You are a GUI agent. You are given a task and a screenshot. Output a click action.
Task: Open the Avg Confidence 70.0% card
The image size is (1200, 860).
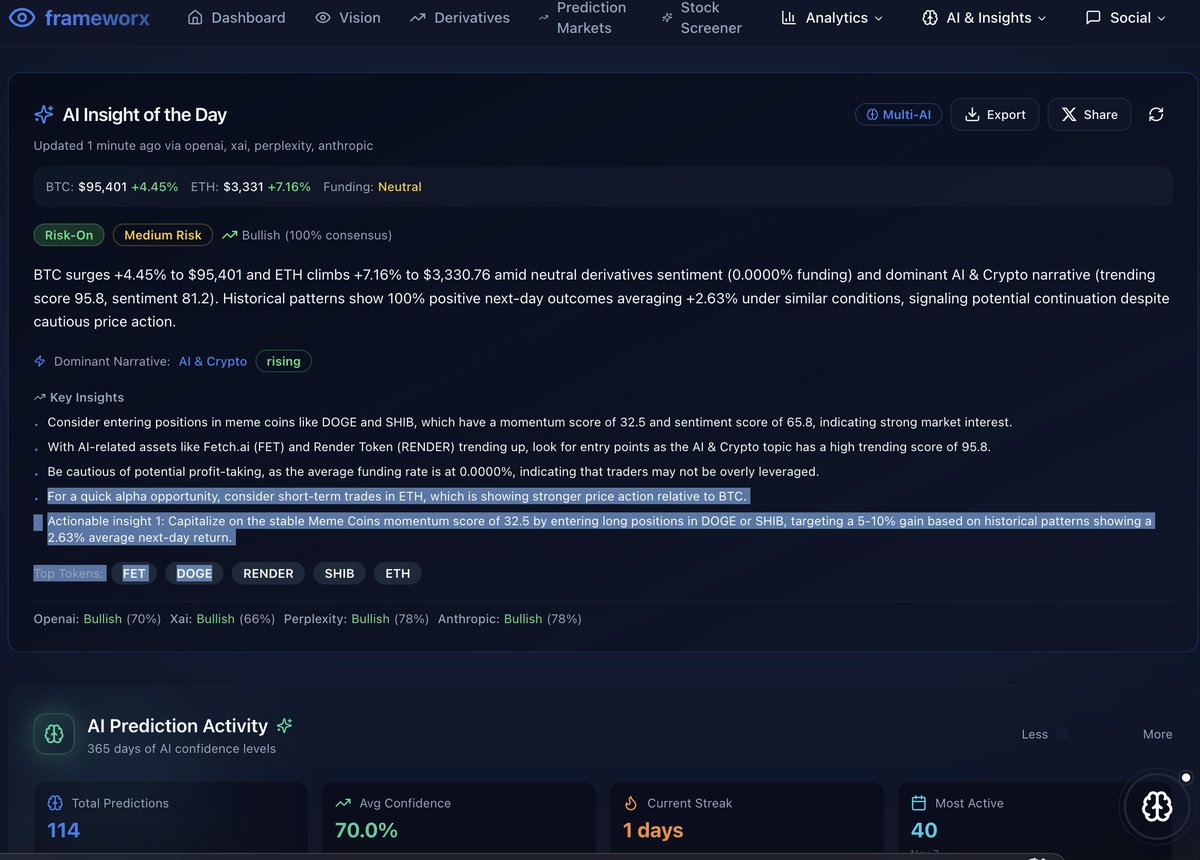(x=459, y=820)
